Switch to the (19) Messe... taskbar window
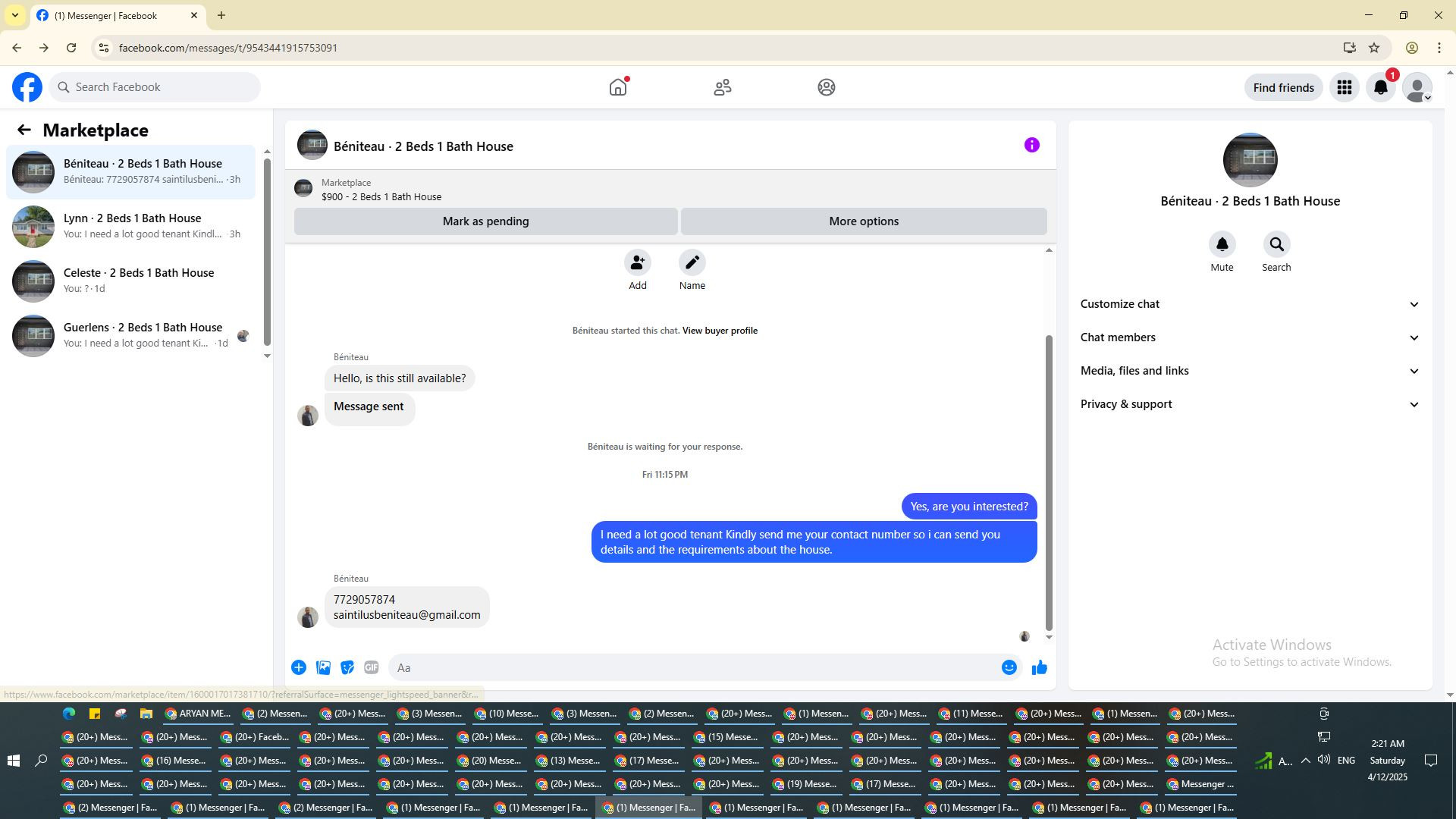This screenshot has width=1456, height=819. [805, 784]
